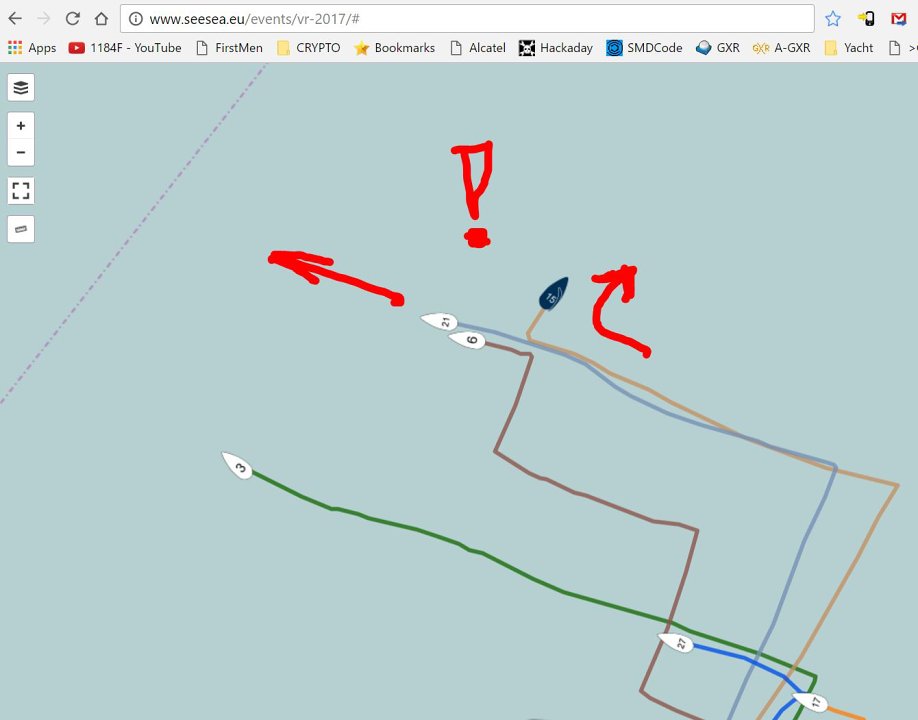Open the Hackaday bookmark

(556, 47)
